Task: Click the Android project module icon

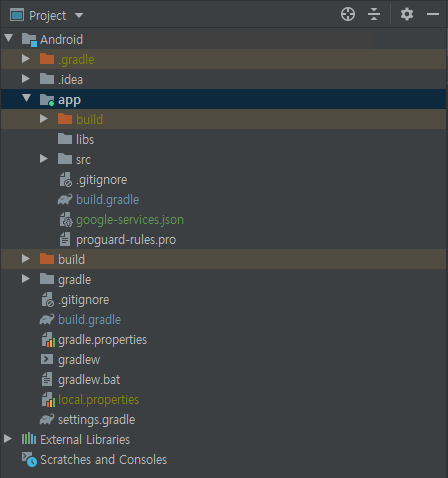Action: [29, 40]
